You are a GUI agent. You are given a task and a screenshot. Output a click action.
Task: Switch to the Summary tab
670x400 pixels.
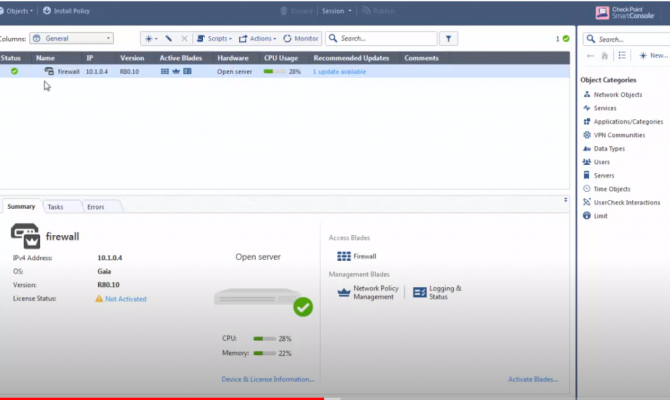tap(21, 206)
